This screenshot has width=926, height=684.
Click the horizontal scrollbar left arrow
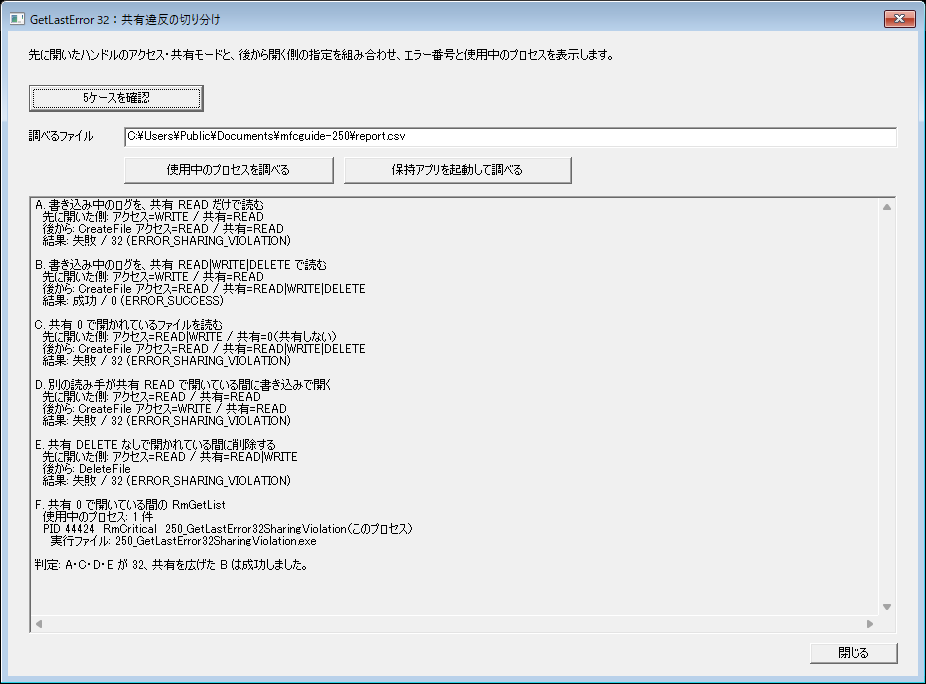[x=39, y=624]
